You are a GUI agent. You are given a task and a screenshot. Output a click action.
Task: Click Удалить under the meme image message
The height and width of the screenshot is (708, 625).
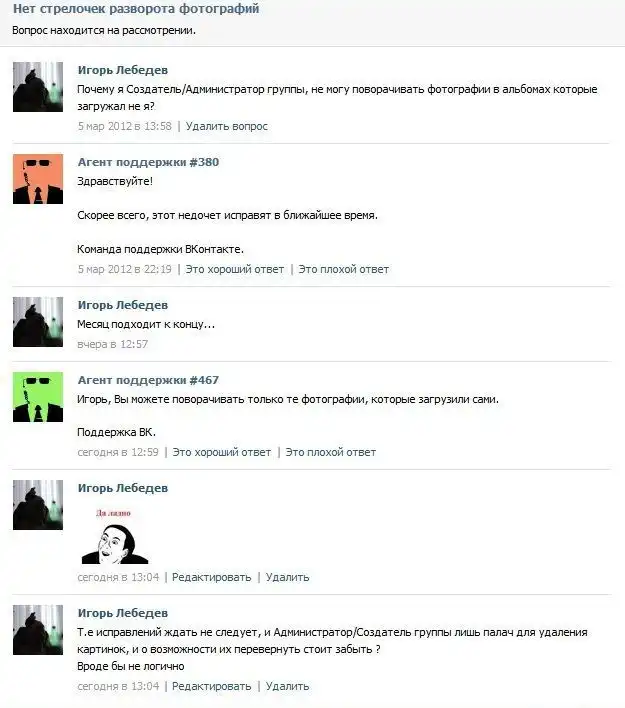pos(287,578)
